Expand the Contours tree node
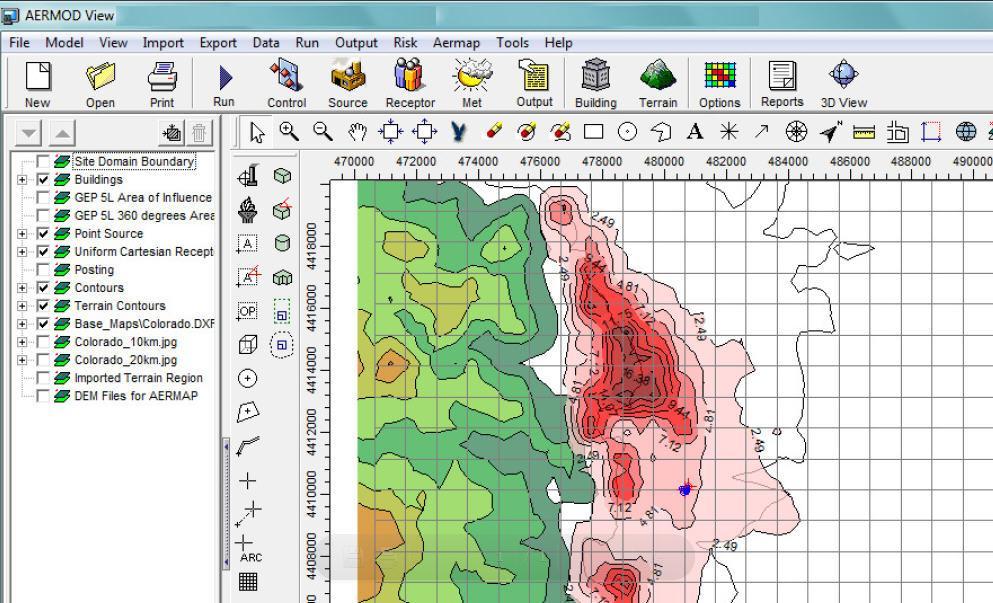 pyautogui.click(x=22, y=288)
